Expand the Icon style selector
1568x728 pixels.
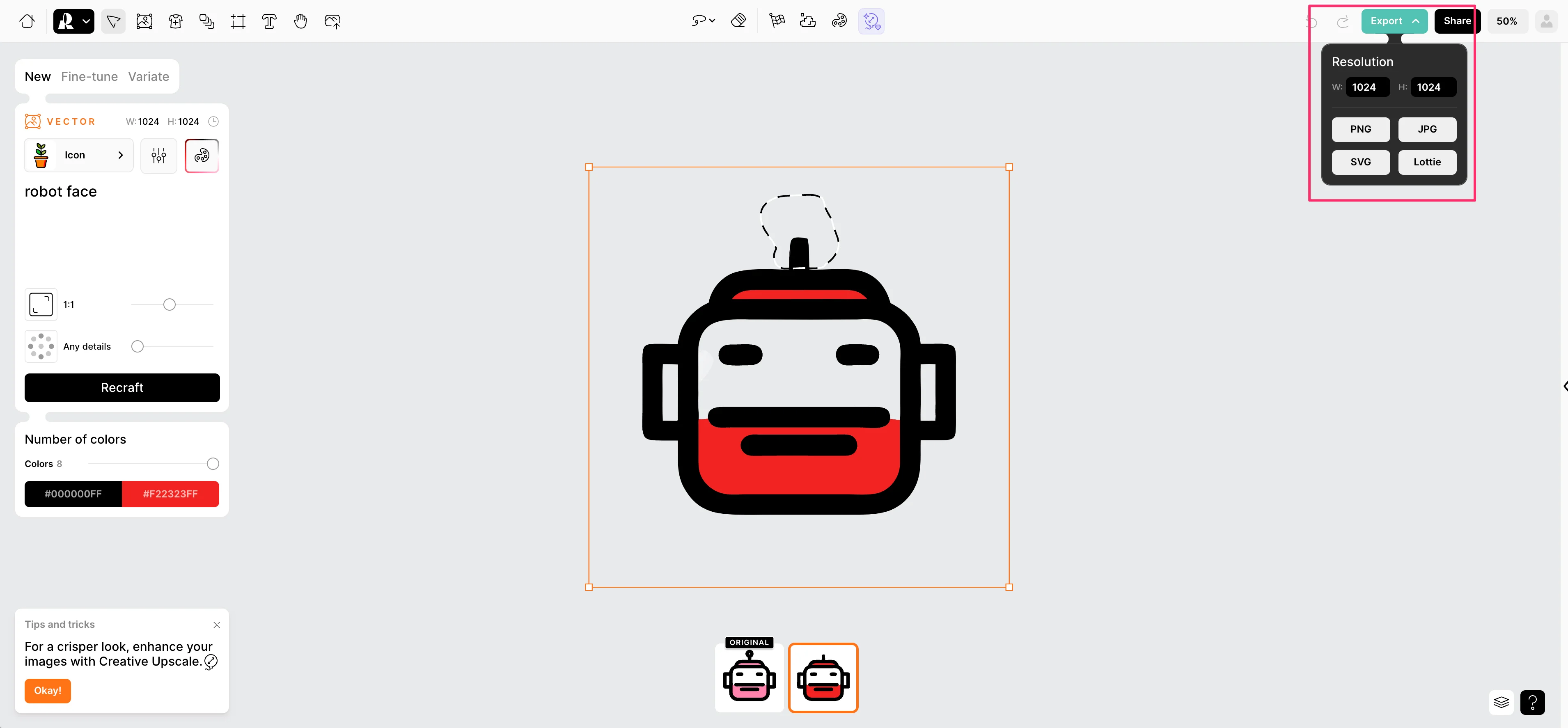pyautogui.click(x=78, y=155)
